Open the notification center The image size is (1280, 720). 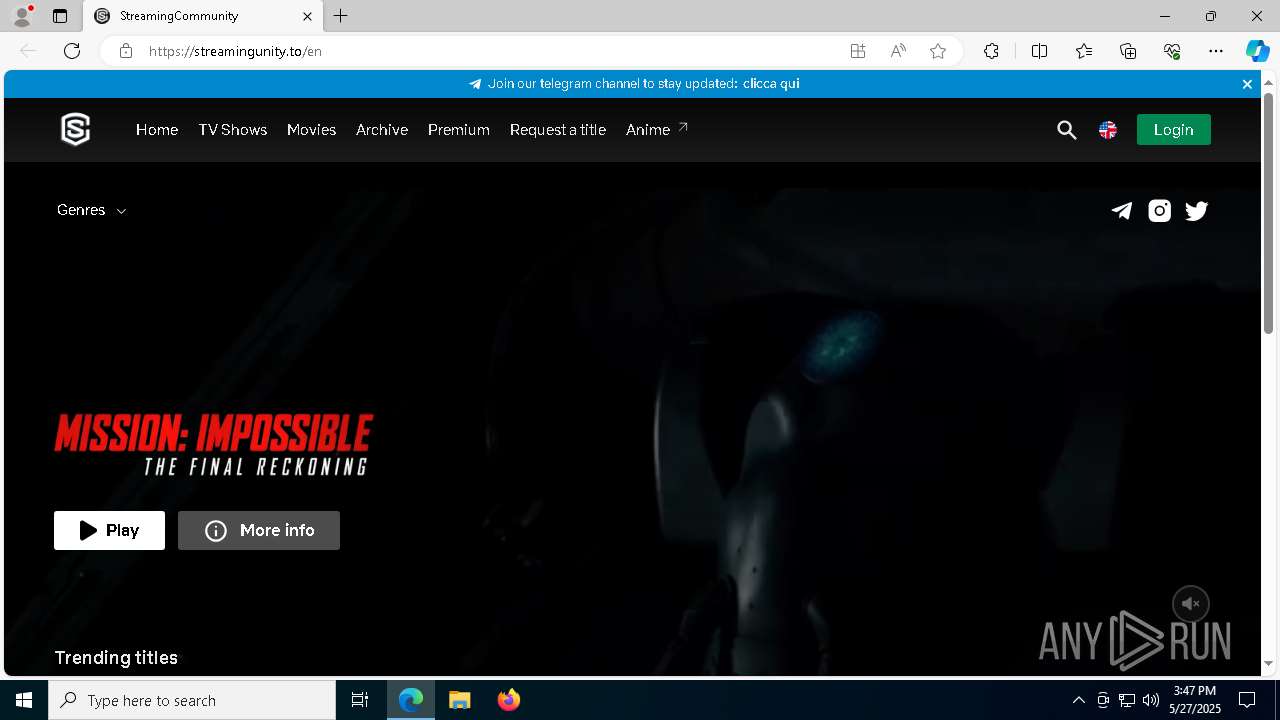tap(1247, 700)
